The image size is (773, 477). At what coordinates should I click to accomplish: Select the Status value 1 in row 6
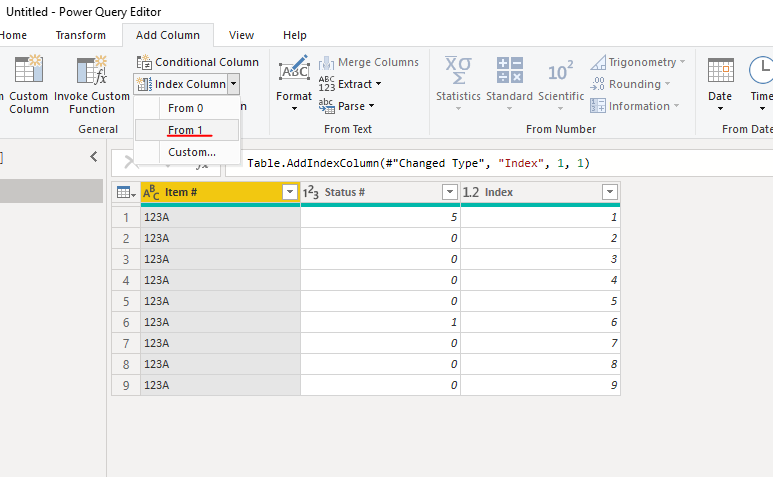pos(380,322)
